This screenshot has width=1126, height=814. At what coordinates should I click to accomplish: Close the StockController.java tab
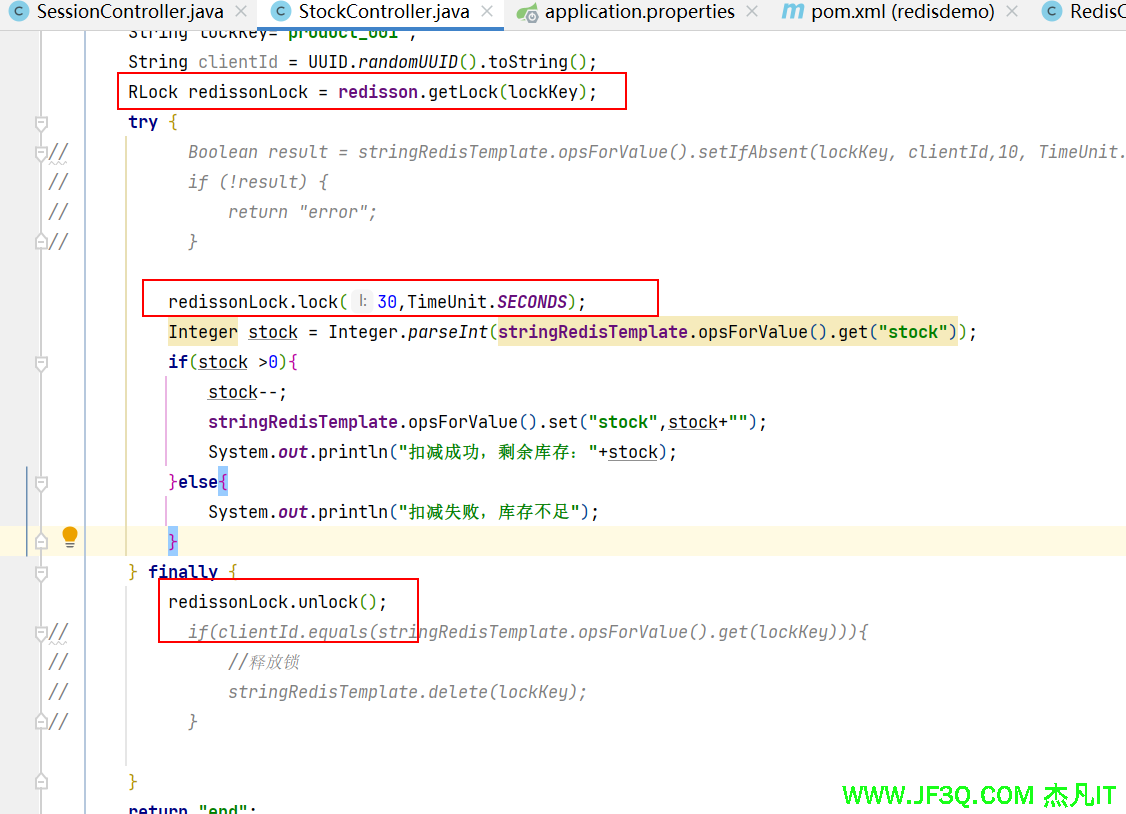pos(487,12)
